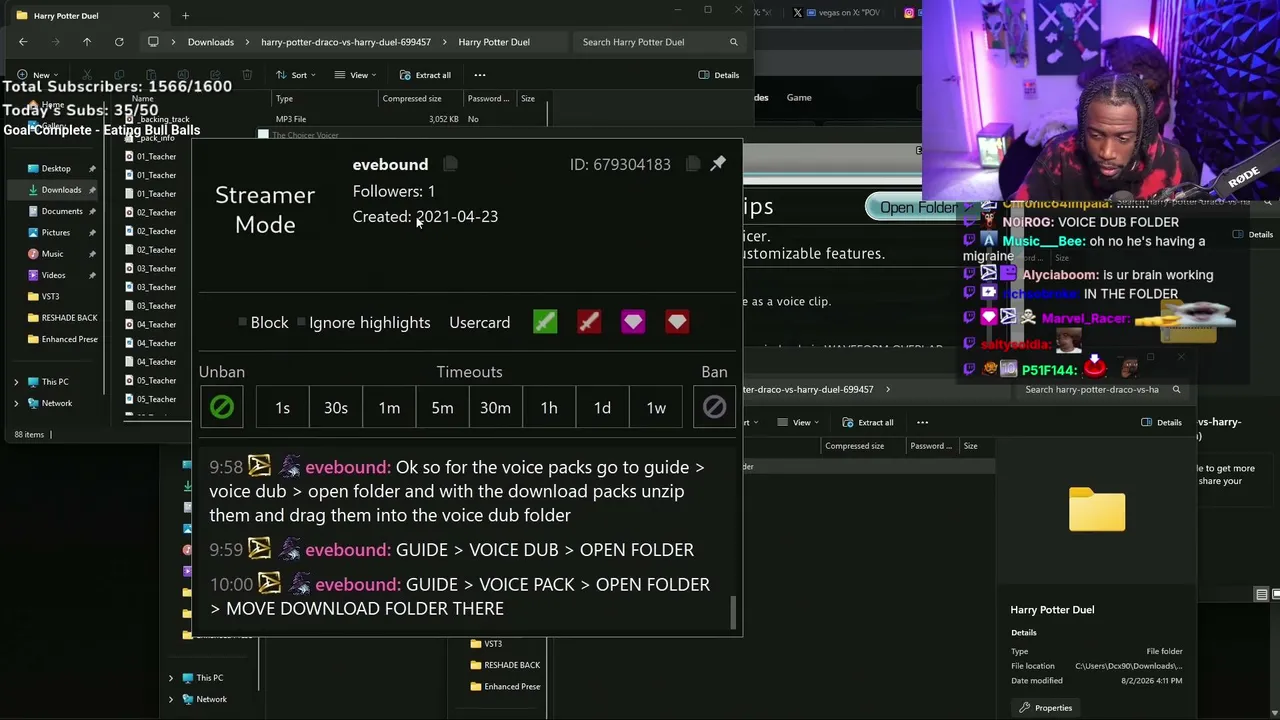
Task: Click the Delete trash icon in Explorer toolbar
Action: [247, 75]
